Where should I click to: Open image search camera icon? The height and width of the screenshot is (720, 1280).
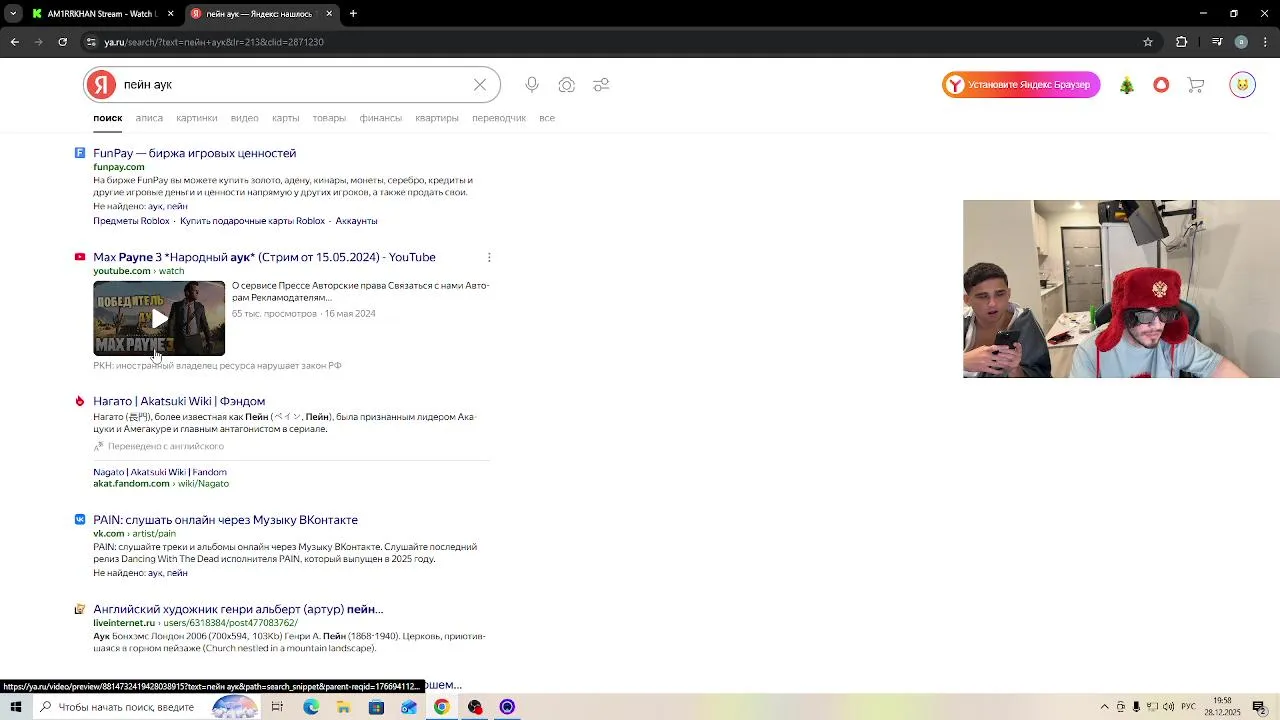pos(567,85)
